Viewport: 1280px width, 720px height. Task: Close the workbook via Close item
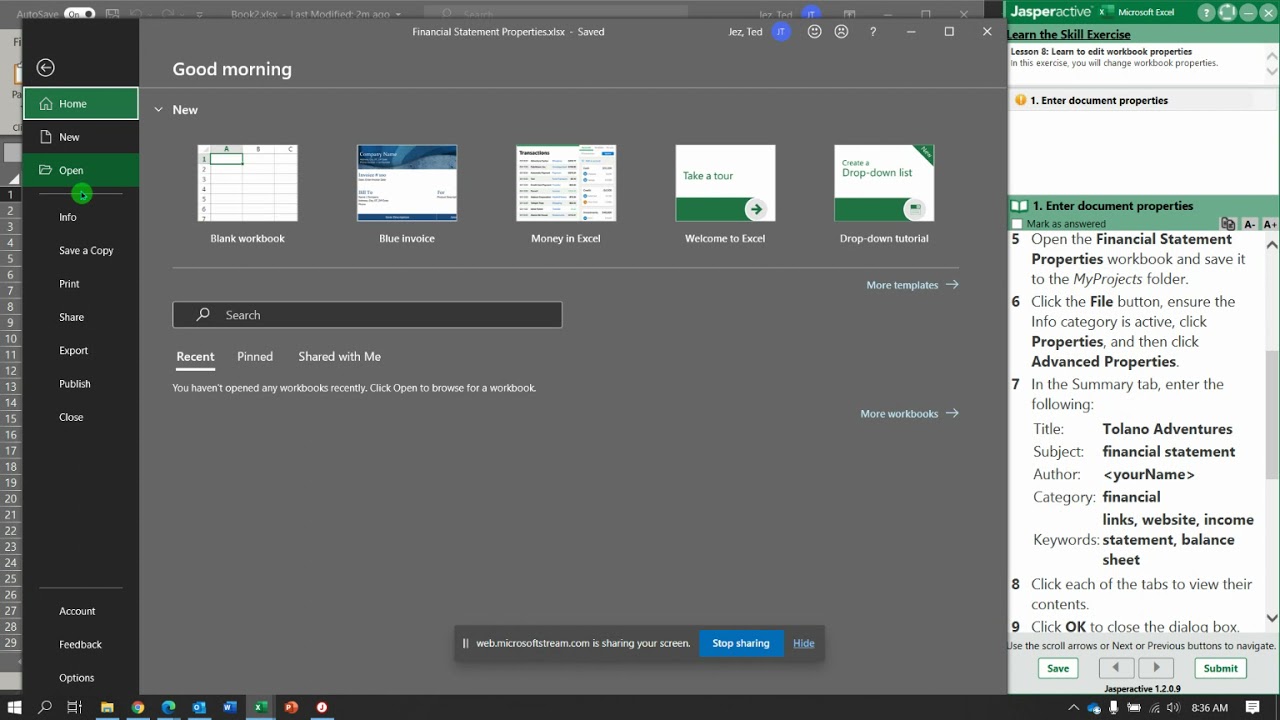pos(81,417)
